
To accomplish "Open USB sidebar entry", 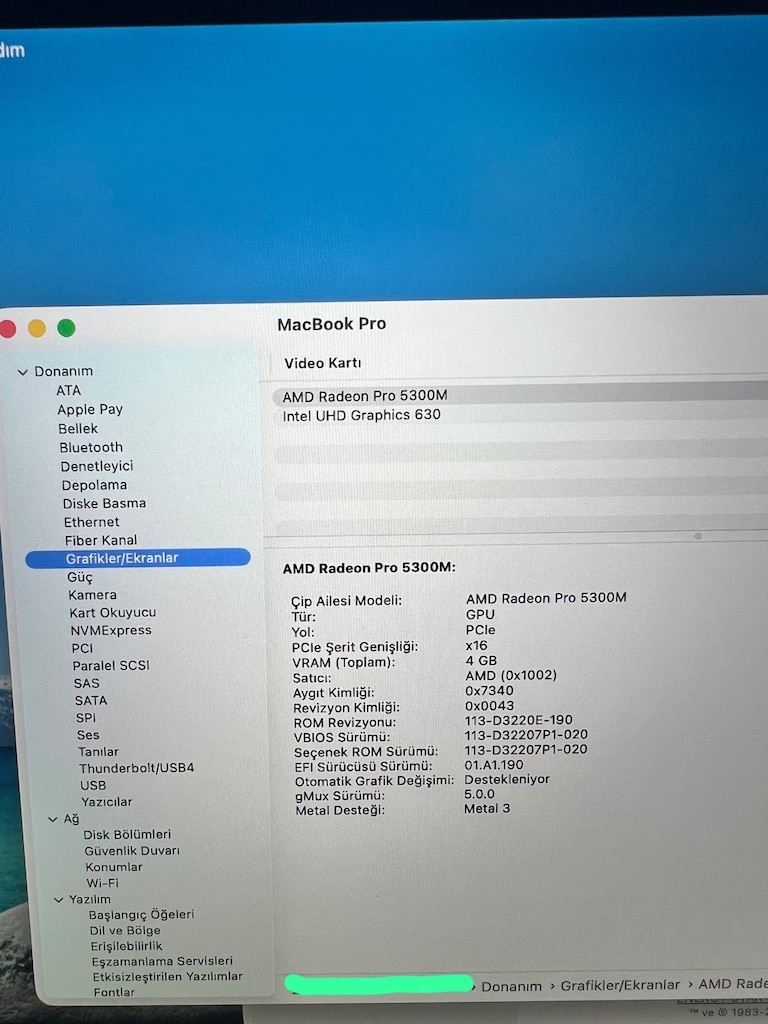I will tap(93, 785).
